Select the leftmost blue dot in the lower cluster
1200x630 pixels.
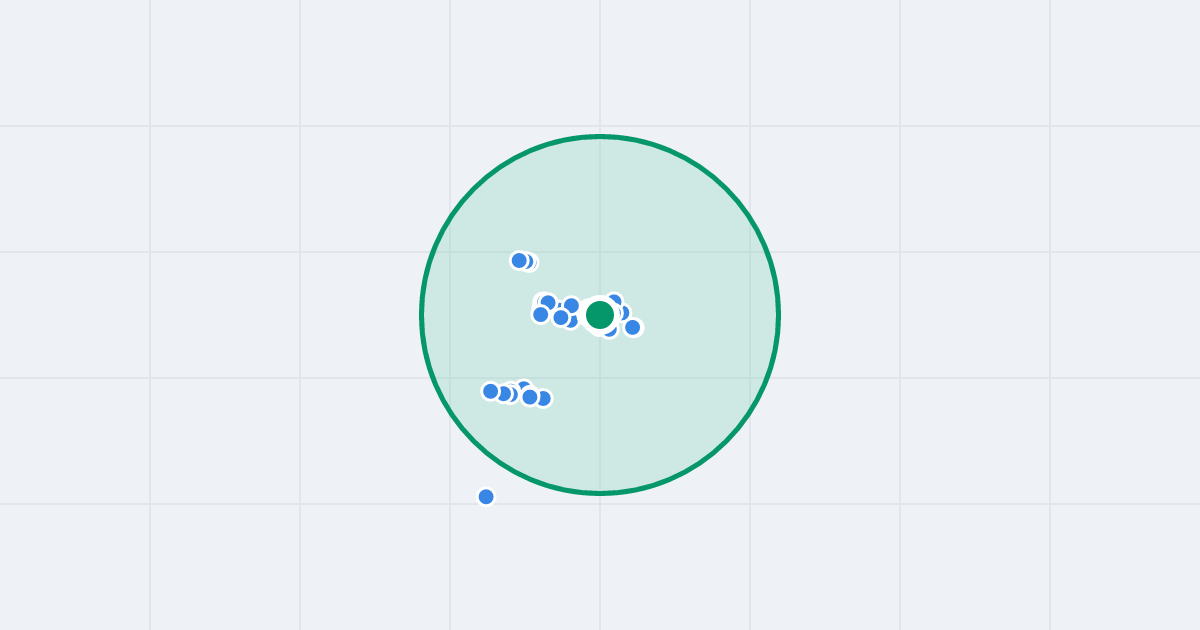491,391
